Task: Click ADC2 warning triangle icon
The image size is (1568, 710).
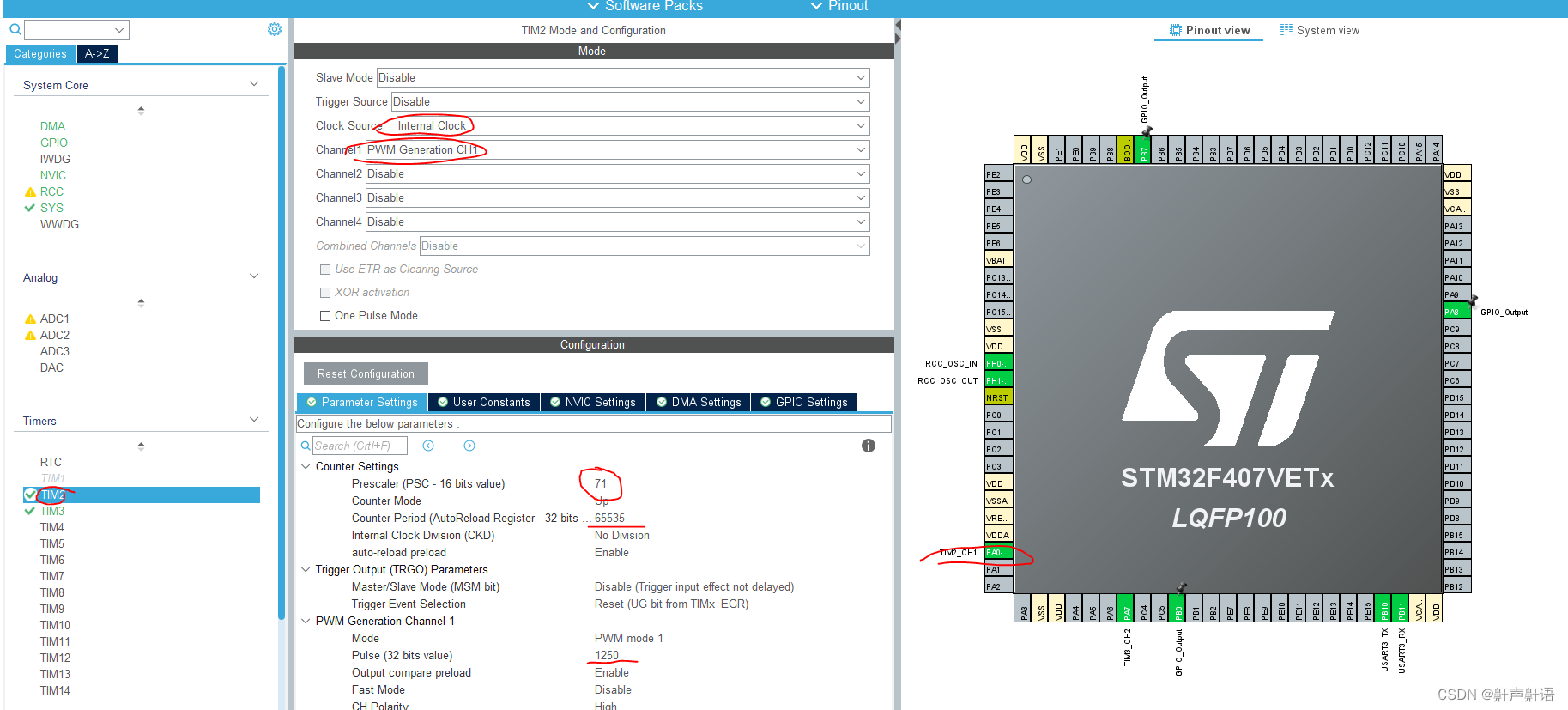Action: click(x=30, y=336)
